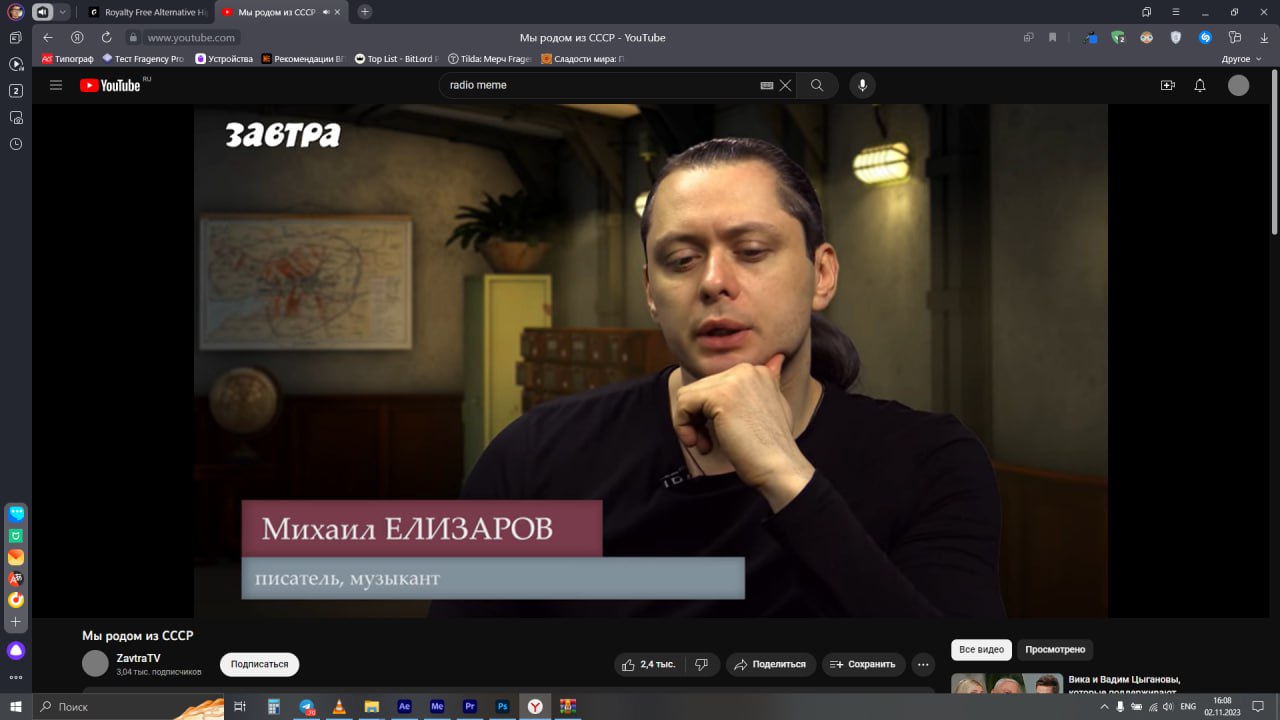Open Alice assistant in the sidebar

coord(16,651)
